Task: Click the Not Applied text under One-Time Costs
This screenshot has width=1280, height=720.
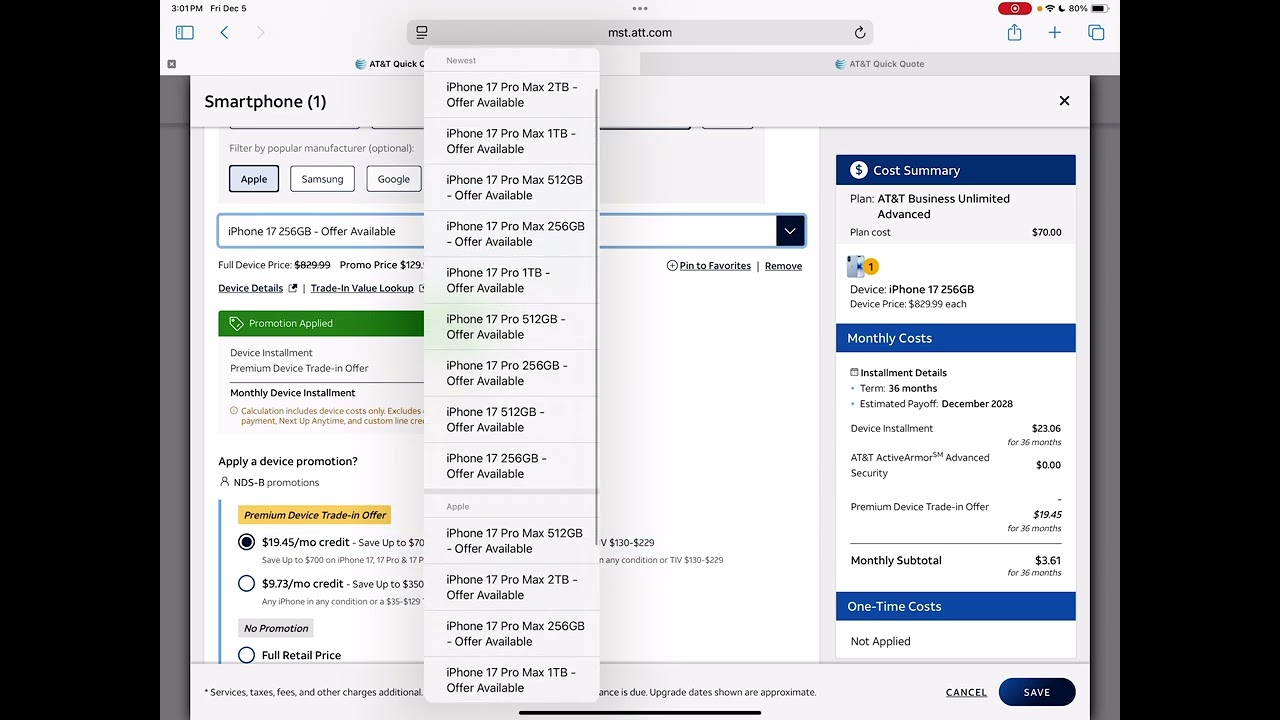Action: pos(880,641)
